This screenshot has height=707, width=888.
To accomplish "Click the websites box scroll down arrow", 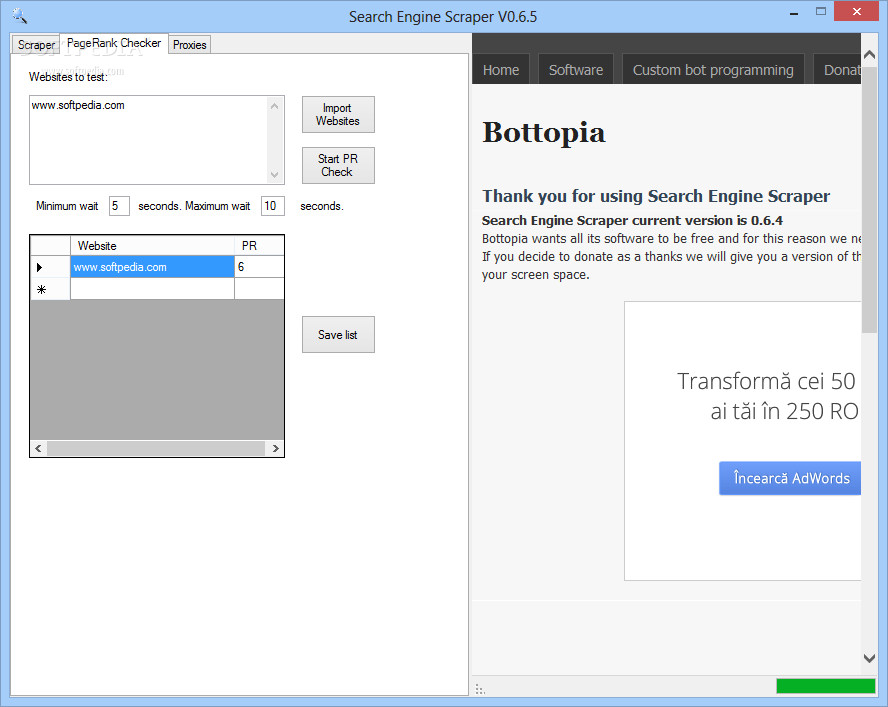I will coord(275,174).
